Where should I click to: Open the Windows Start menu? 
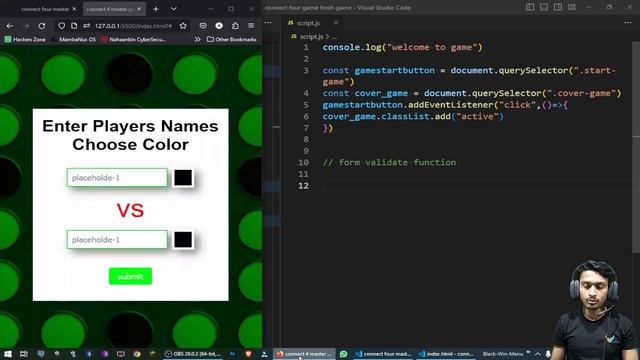point(7,354)
